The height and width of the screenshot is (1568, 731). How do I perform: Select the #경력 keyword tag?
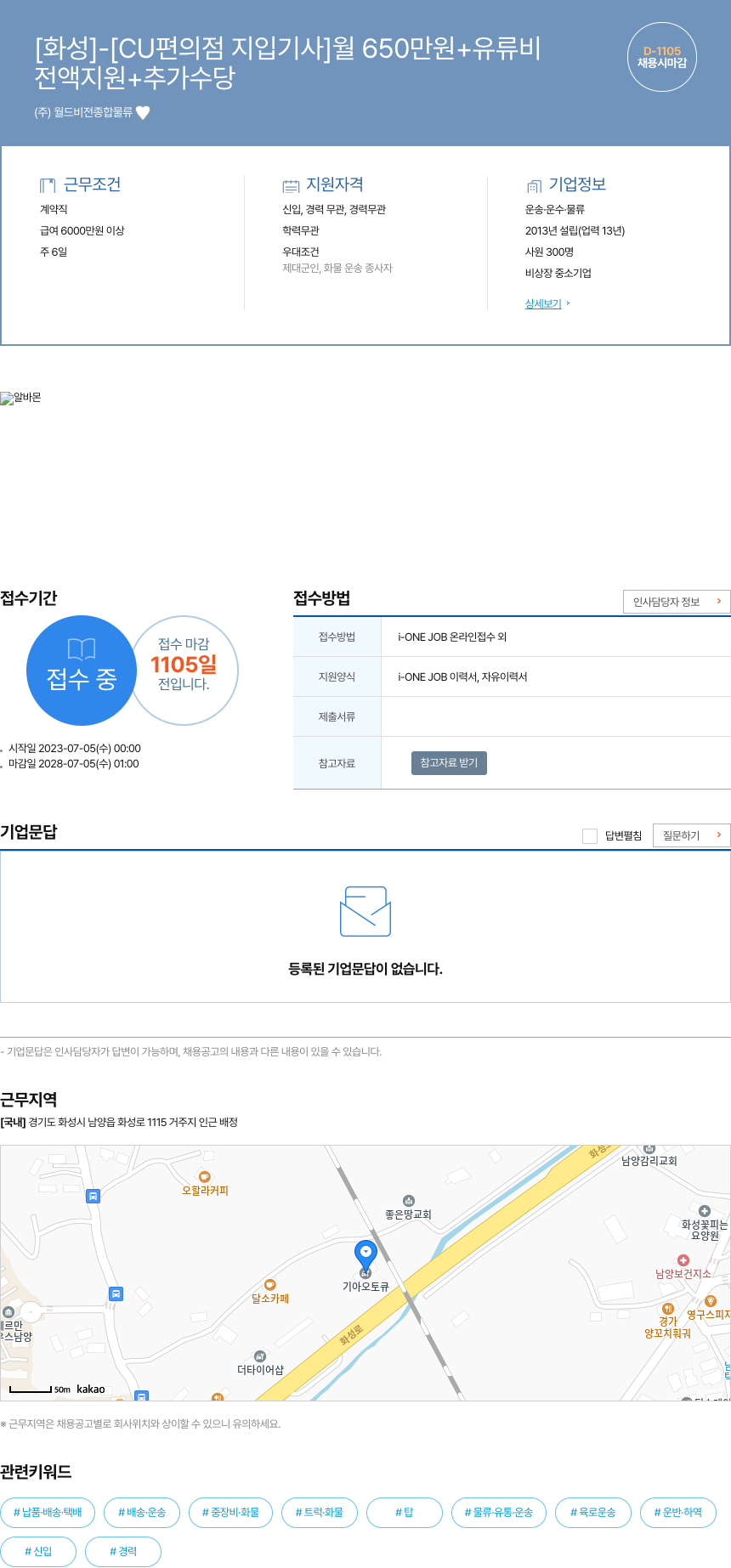(123, 1552)
